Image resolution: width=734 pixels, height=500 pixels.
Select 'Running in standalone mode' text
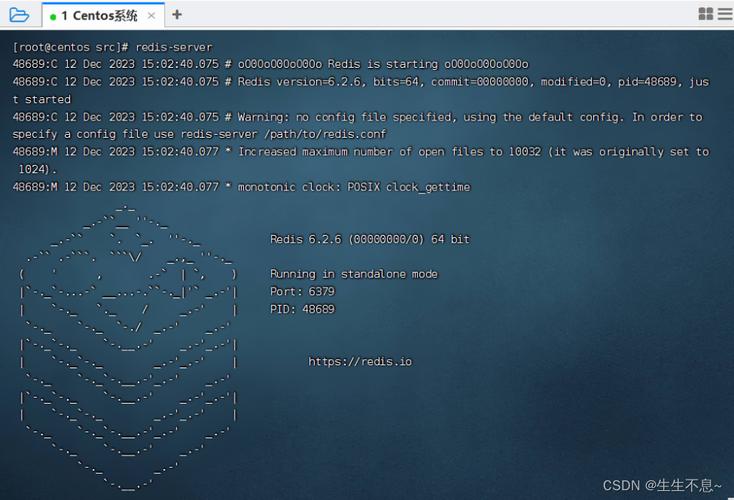pos(354,274)
